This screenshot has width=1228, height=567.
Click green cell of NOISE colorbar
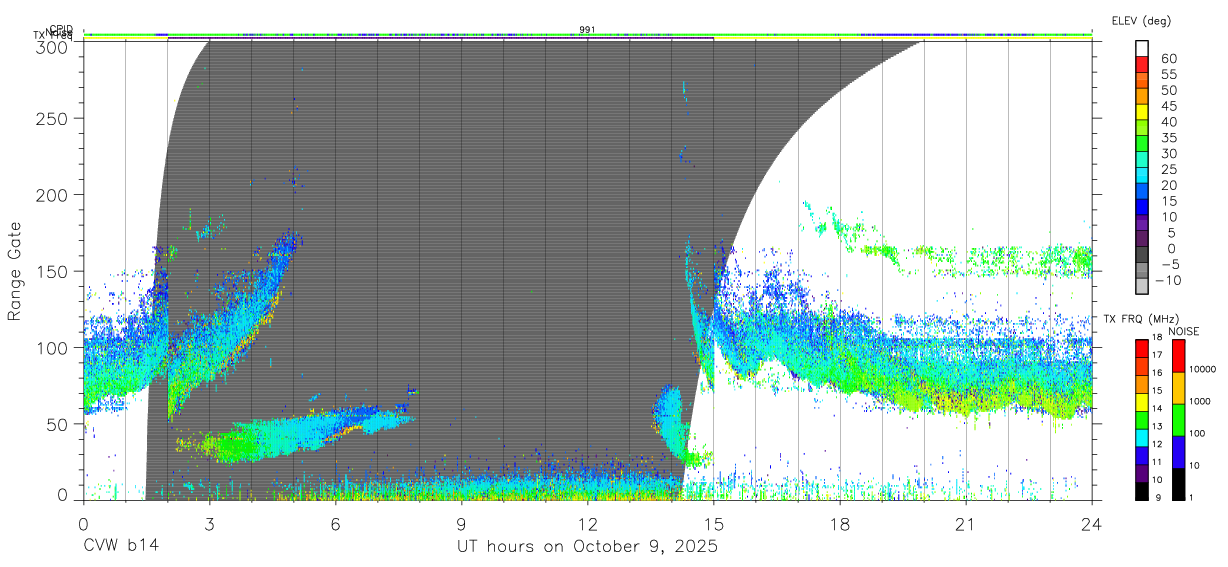pos(1177,420)
